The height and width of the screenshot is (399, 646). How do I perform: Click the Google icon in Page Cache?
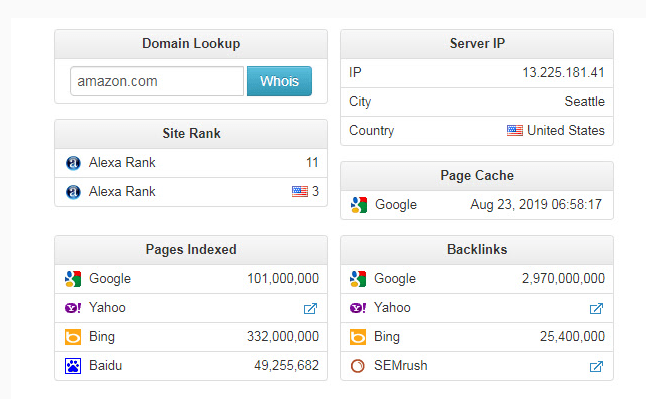click(359, 205)
